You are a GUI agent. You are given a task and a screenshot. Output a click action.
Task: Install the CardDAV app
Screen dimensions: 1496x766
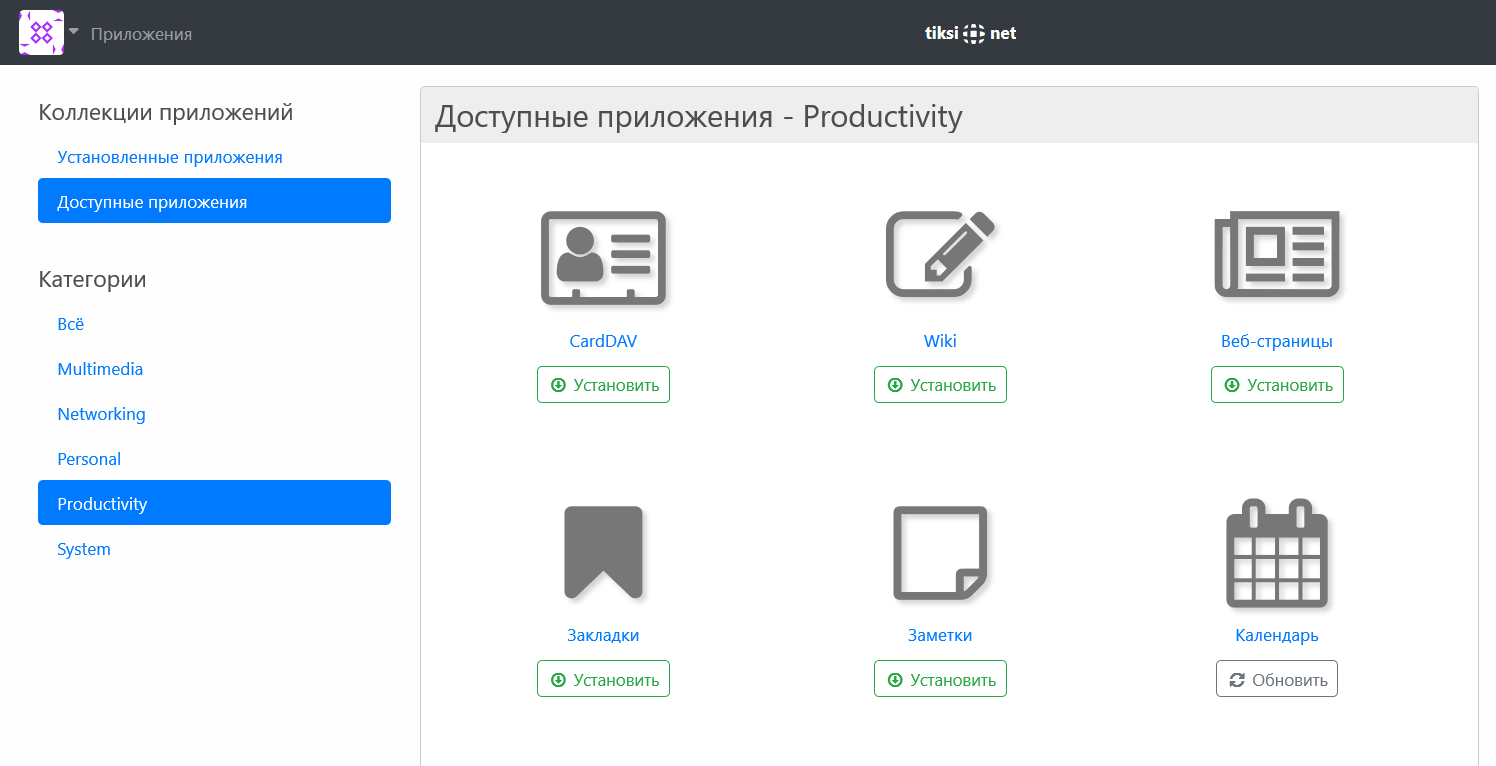coord(603,385)
